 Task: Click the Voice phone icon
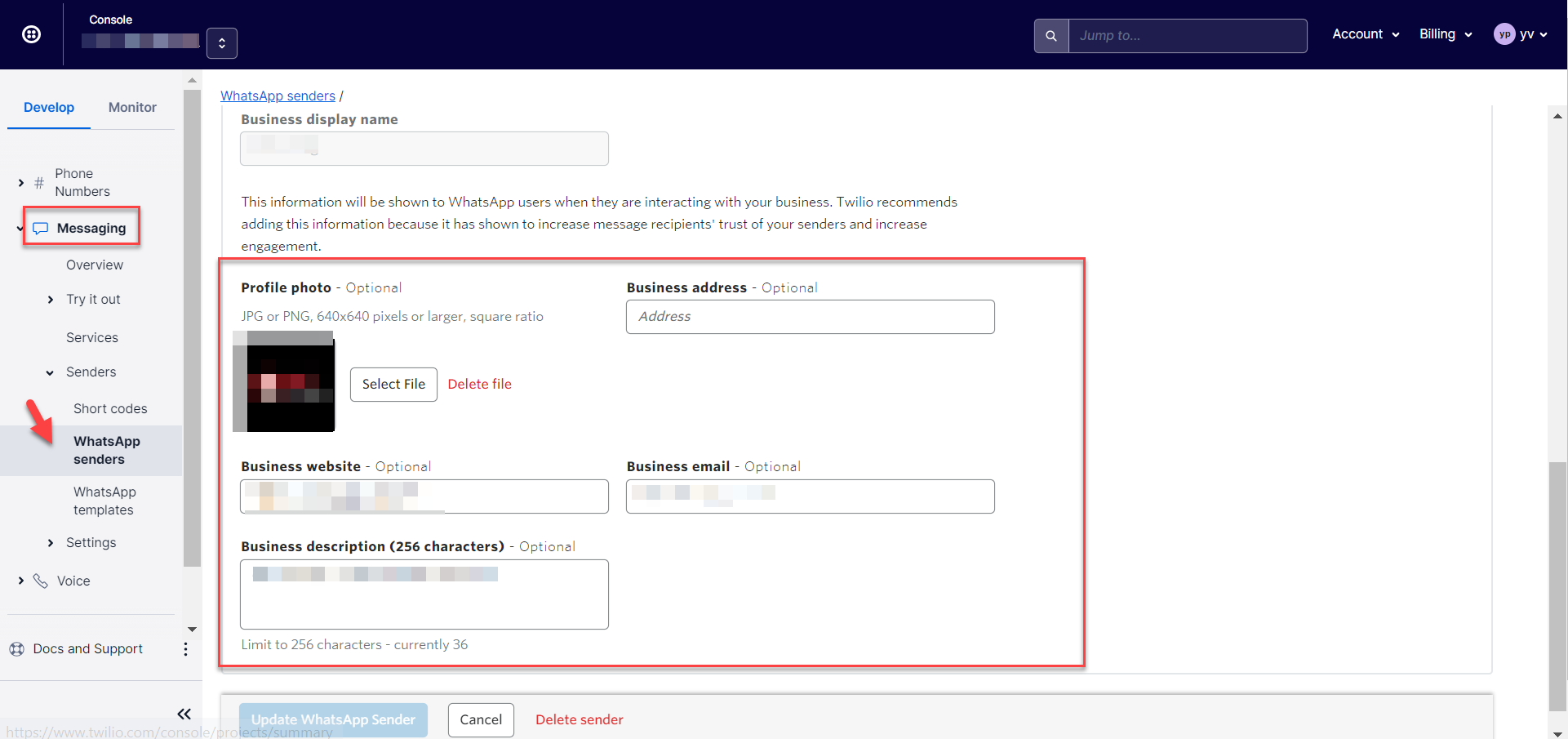[x=41, y=581]
